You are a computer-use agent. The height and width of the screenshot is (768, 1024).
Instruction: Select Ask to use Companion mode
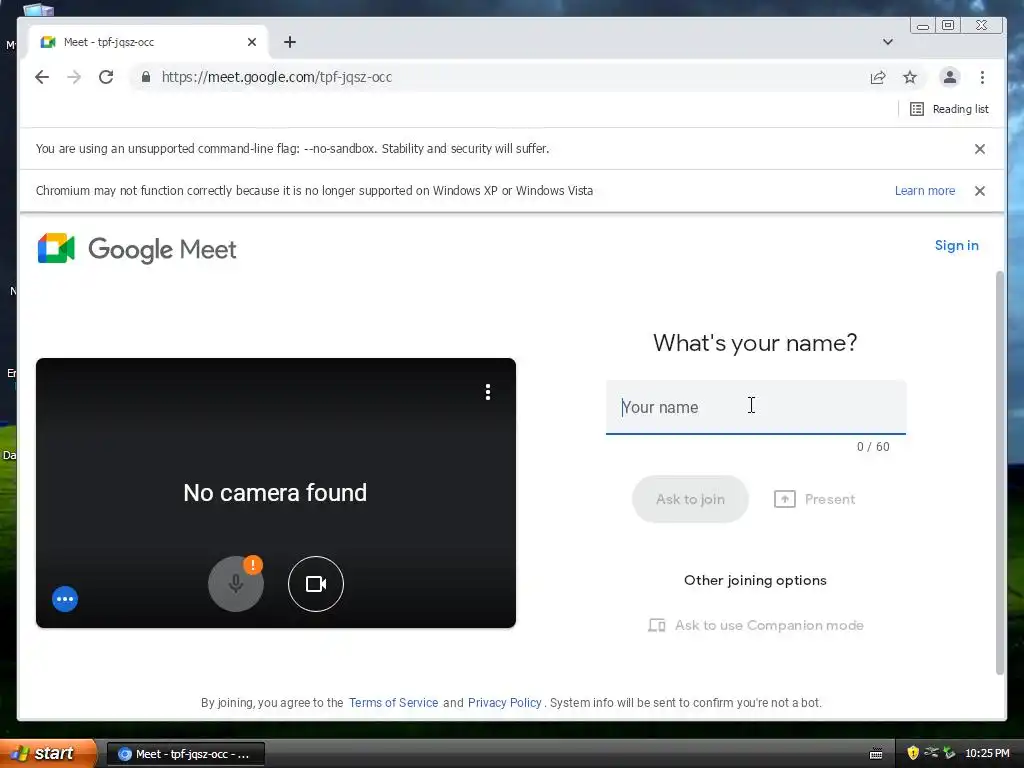tap(756, 625)
